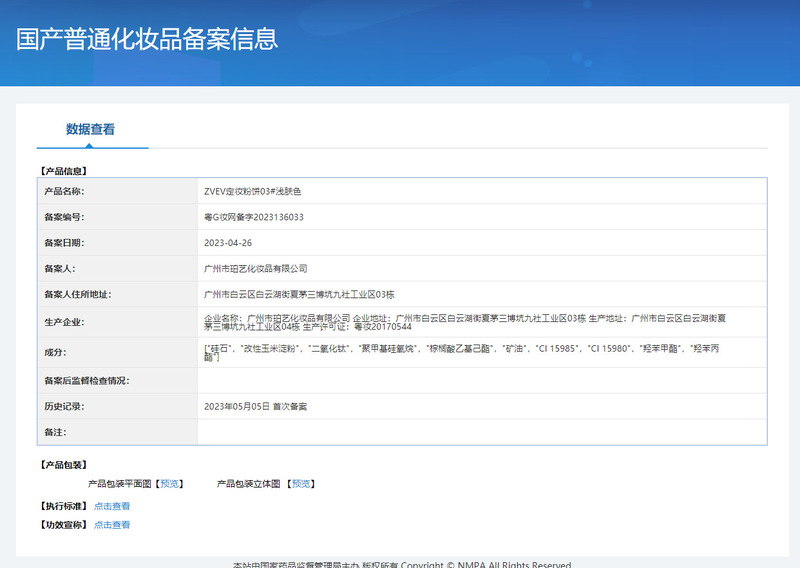800x568 pixels.
Task: Click the 【产品包装】 section heading
Action: (63, 465)
